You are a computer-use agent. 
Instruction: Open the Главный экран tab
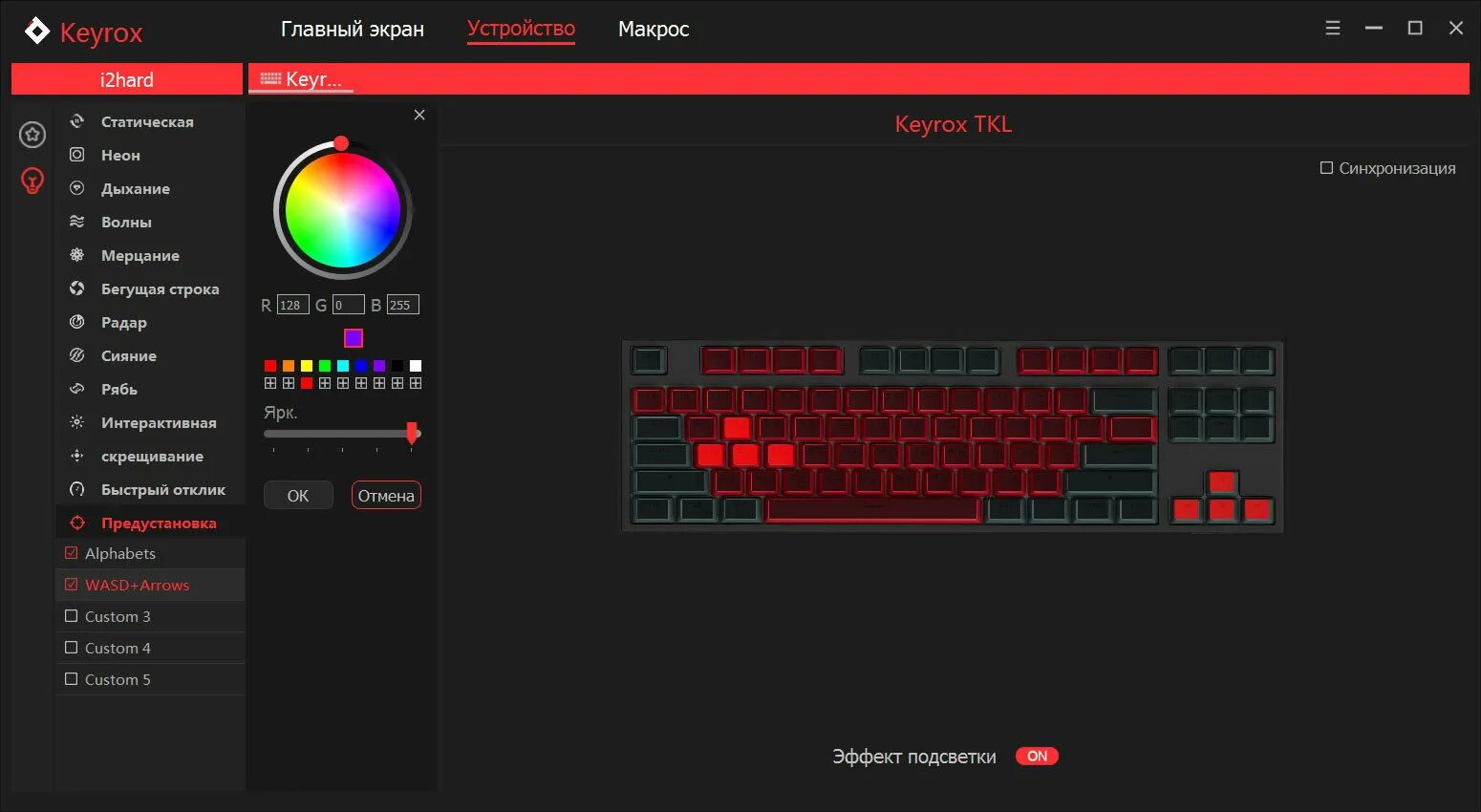click(x=353, y=30)
